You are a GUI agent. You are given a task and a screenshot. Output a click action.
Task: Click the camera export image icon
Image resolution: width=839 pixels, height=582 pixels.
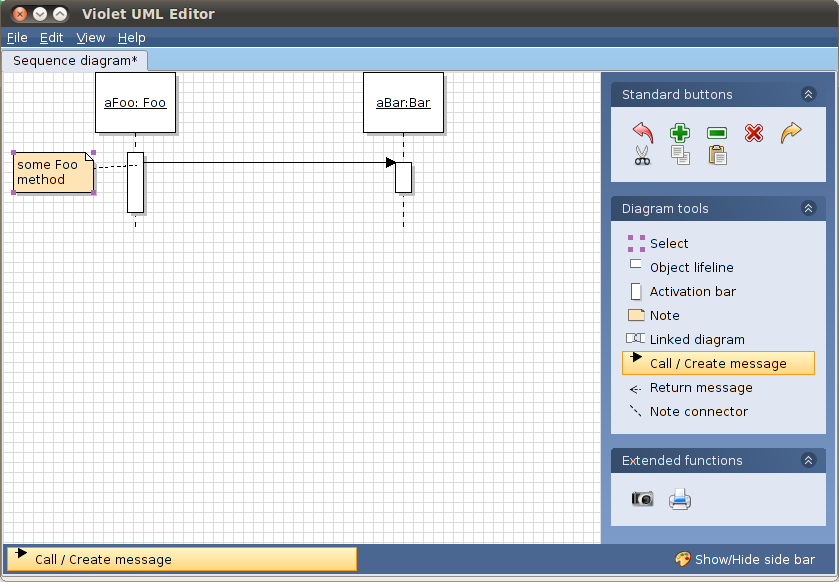pos(643,499)
